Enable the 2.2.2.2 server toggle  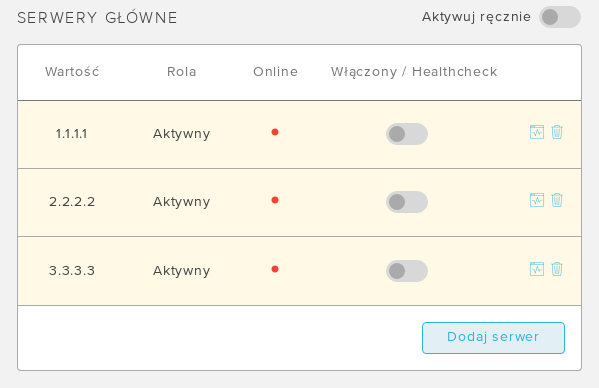click(x=407, y=202)
